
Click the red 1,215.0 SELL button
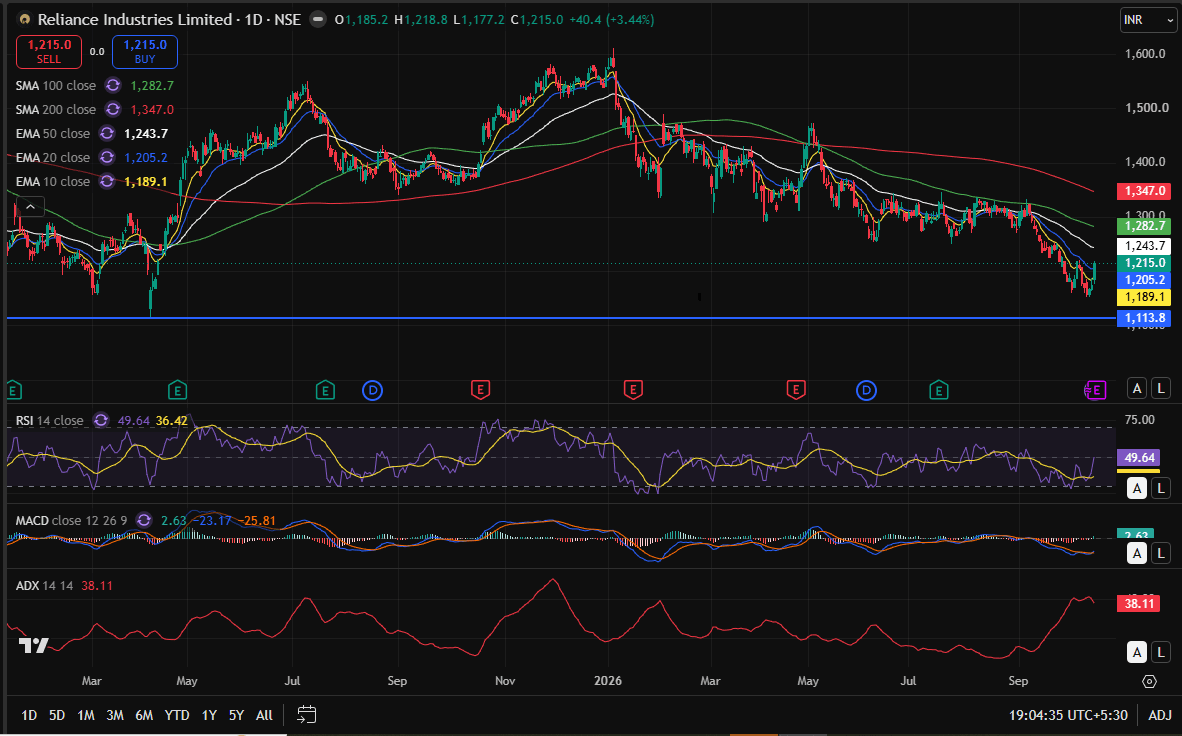point(49,51)
